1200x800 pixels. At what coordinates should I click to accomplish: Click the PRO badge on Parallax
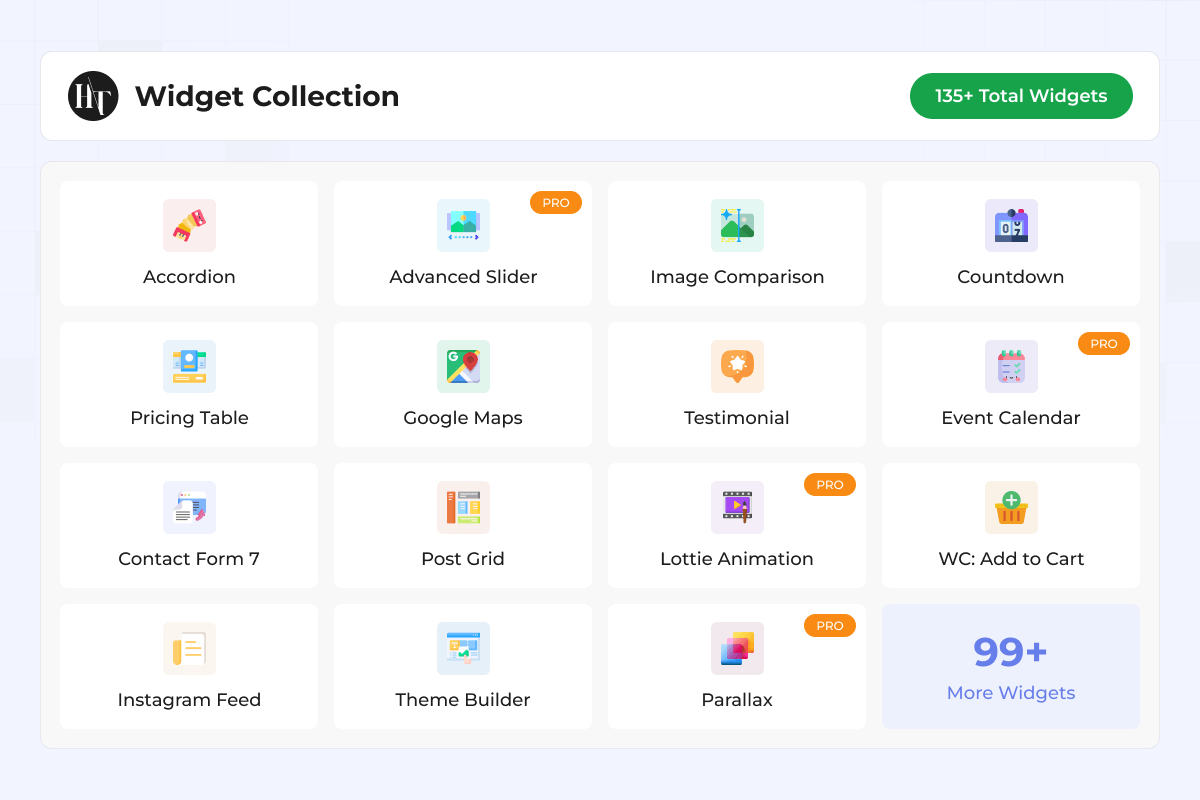click(x=830, y=626)
